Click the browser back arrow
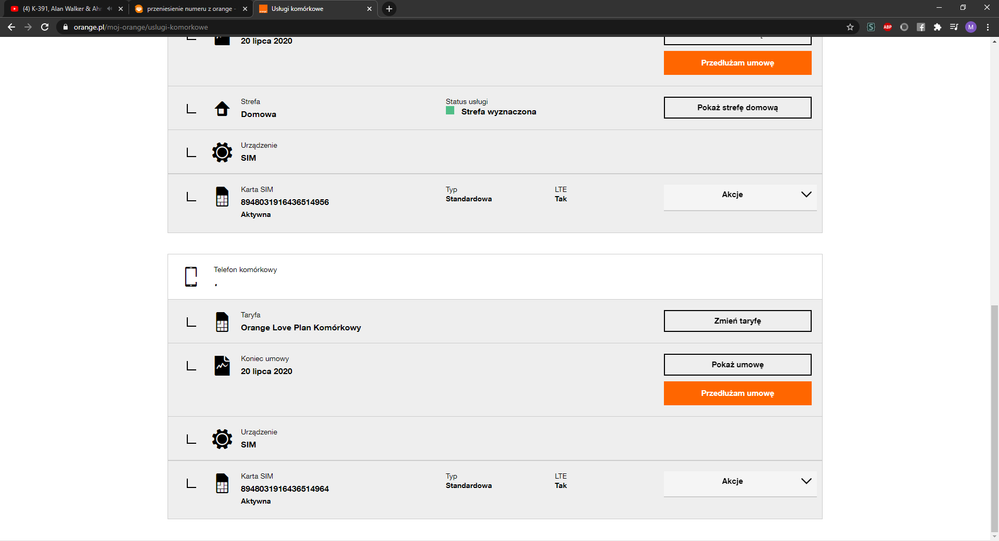Image resolution: width=999 pixels, height=541 pixels. click(10, 27)
